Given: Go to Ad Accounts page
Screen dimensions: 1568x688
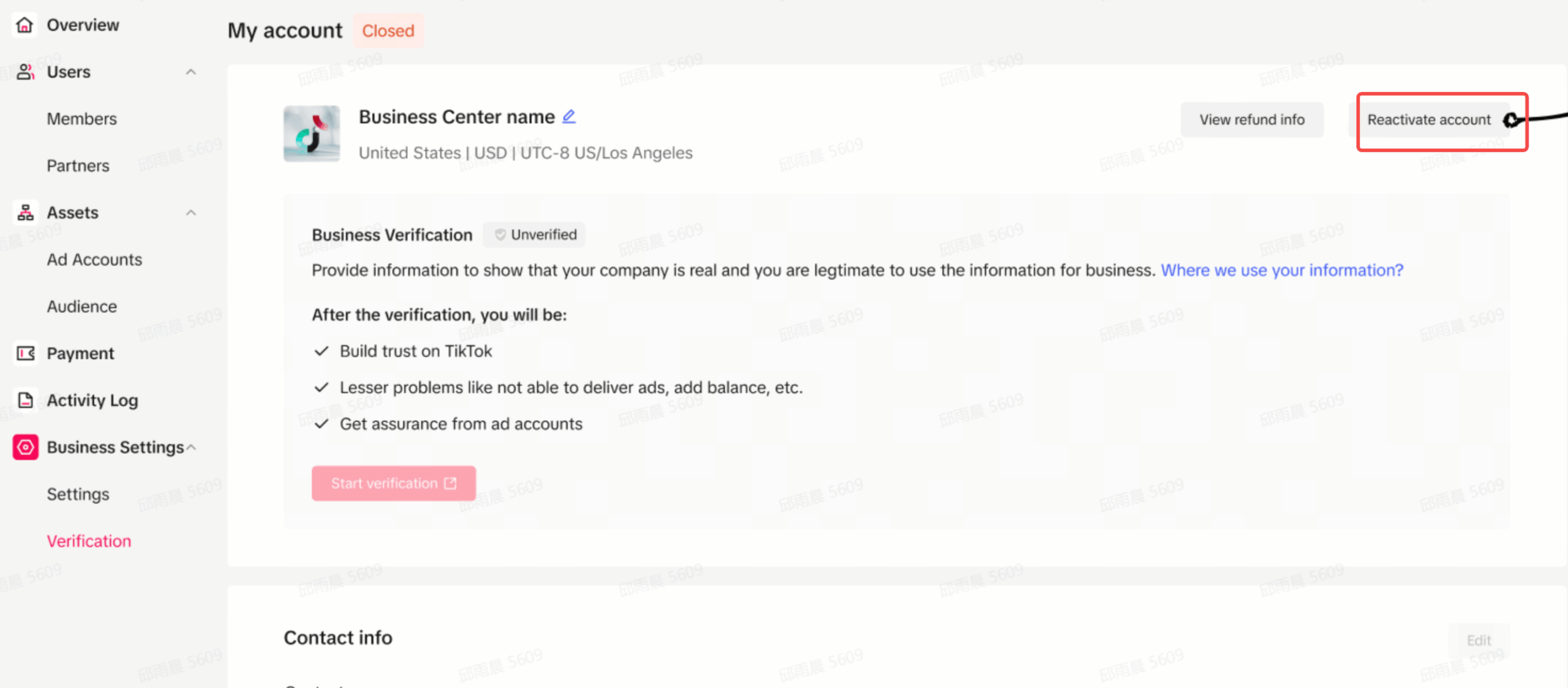Looking at the screenshot, I should tap(94, 260).
